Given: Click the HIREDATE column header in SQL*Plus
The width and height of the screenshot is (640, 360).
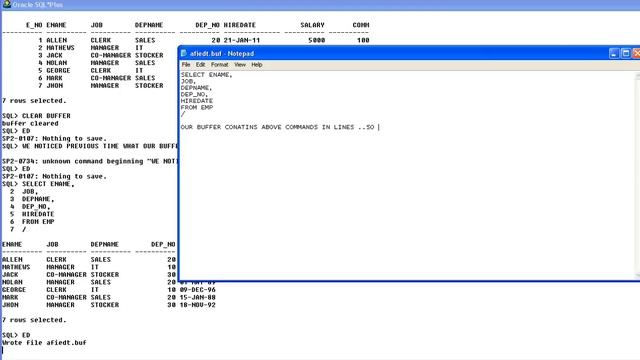Looking at the screenshot, I should [240, 25].
